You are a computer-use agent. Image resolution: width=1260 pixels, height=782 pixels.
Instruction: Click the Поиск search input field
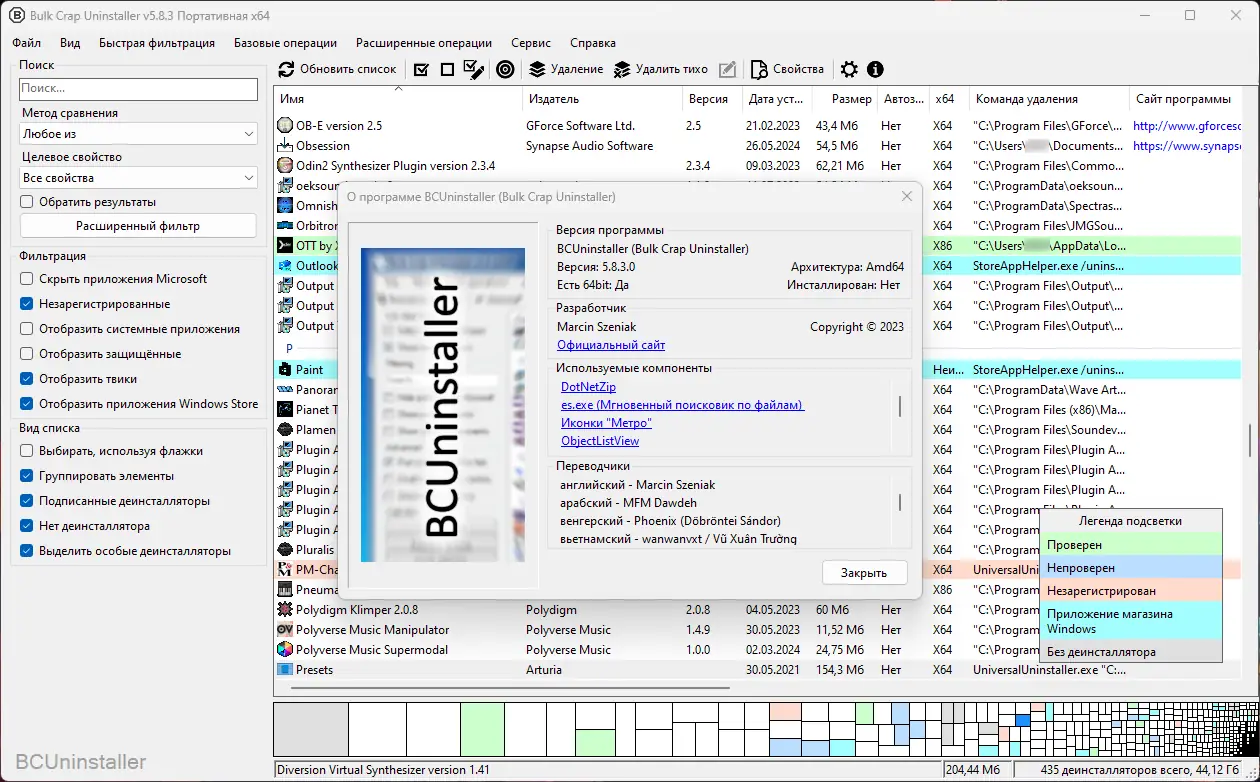pyautogui.click(x=138, y=89)
